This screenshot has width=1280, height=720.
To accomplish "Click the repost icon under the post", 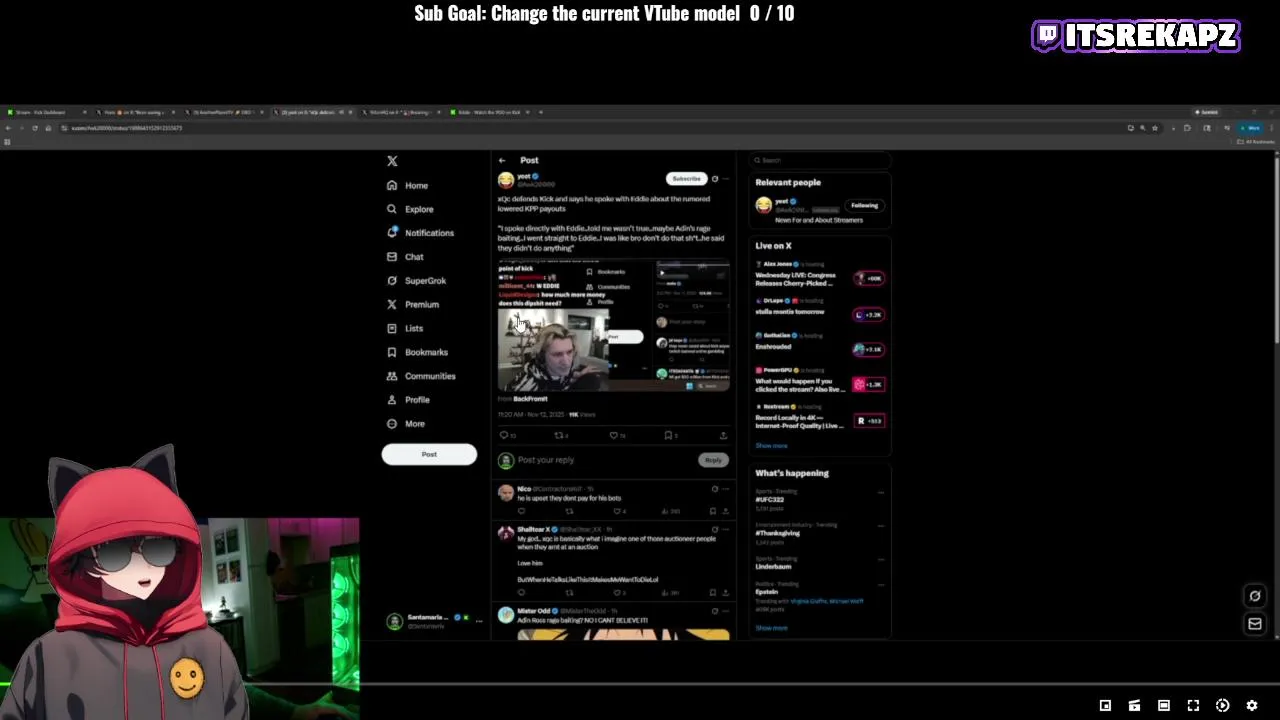I will [559, 436].
